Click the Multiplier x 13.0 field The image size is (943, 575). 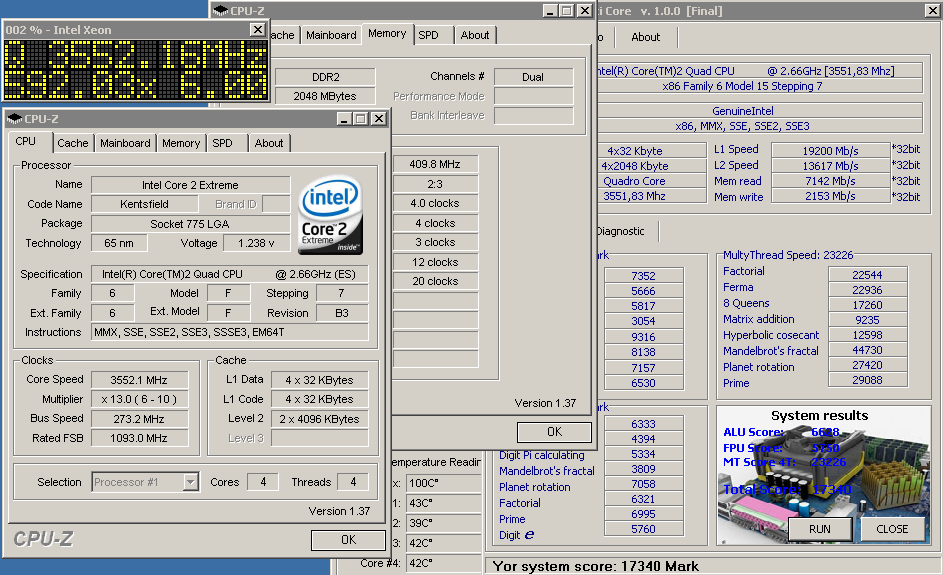[139, 399]
